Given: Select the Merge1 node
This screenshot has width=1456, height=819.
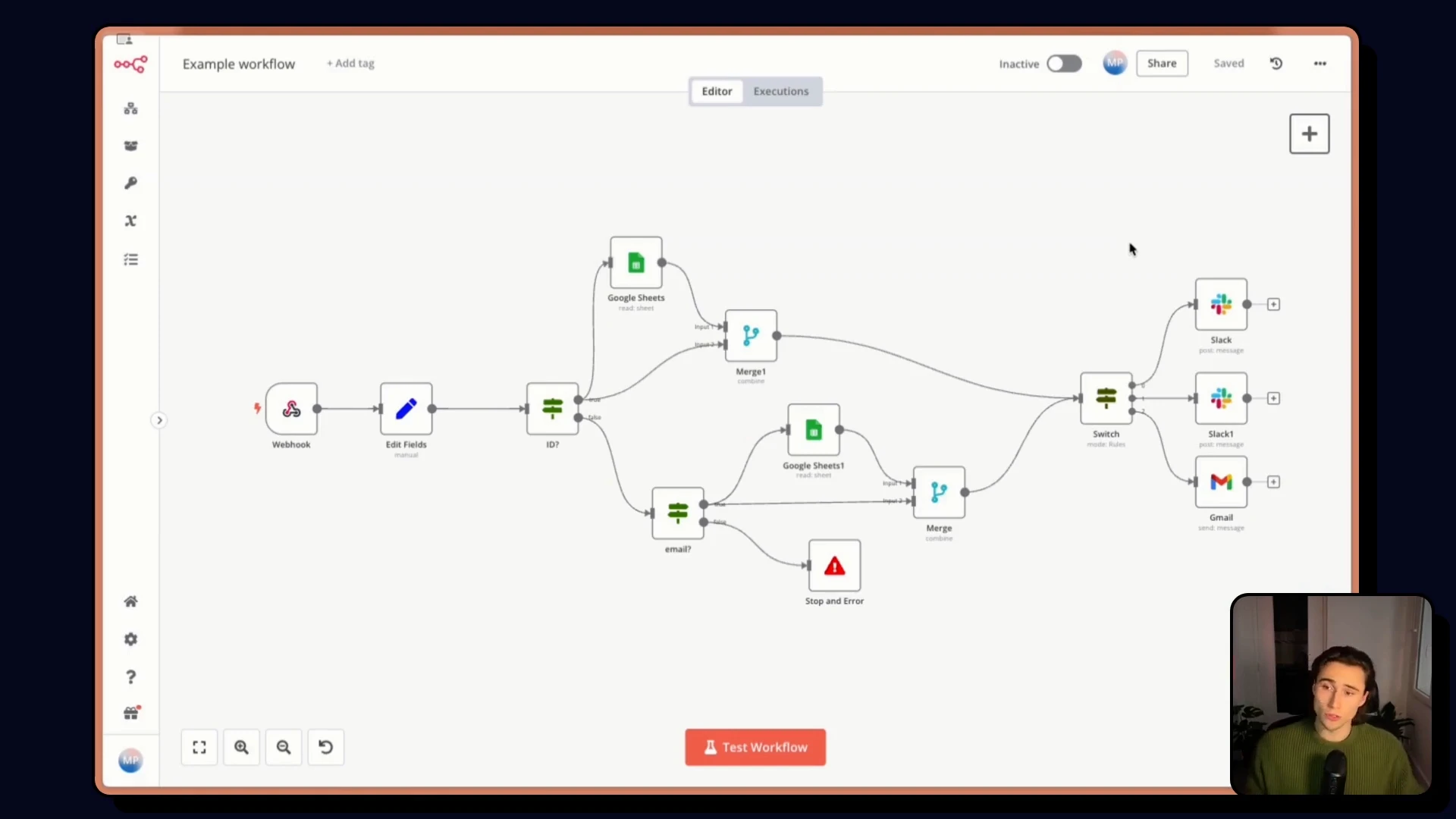Looking at the screenshot, I should tap(751, 336).
